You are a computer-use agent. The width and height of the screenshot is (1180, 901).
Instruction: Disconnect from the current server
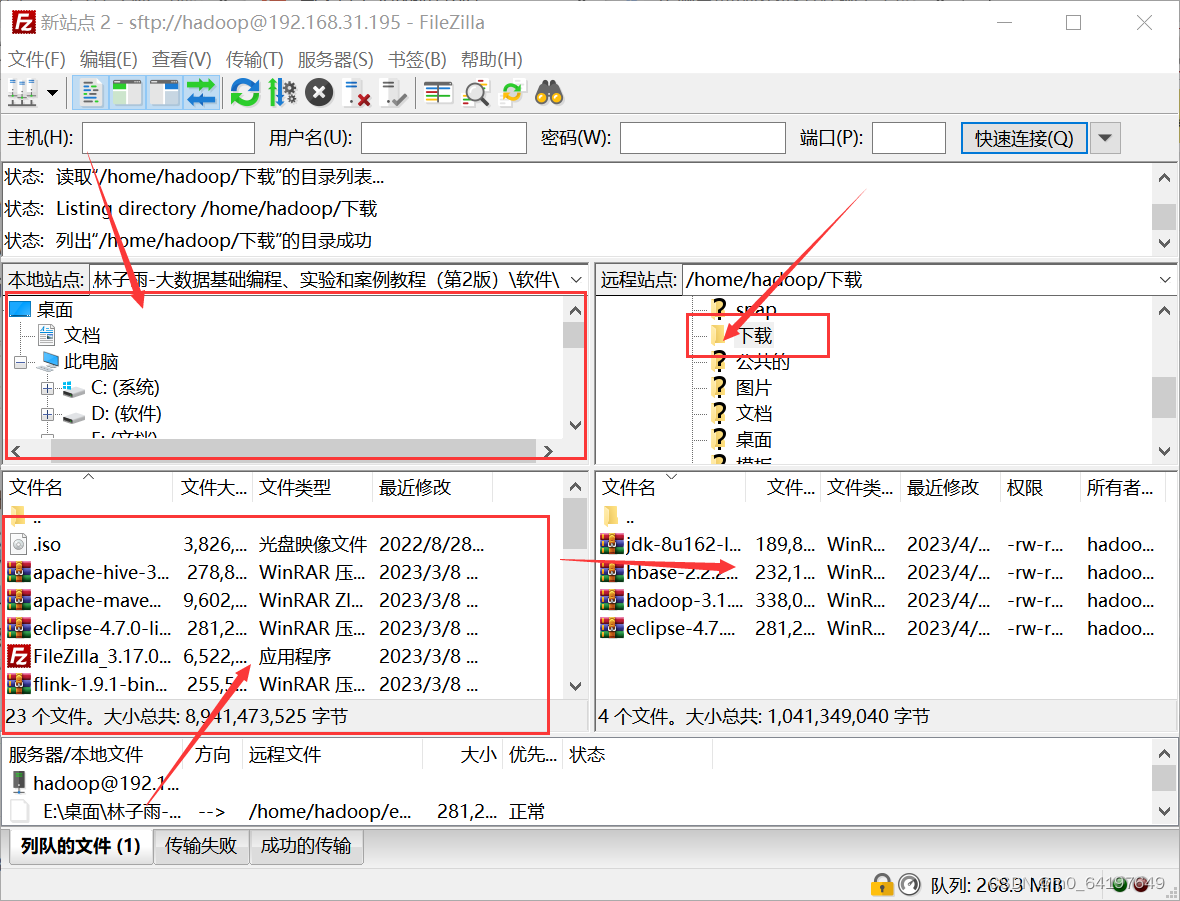(356, 93)
